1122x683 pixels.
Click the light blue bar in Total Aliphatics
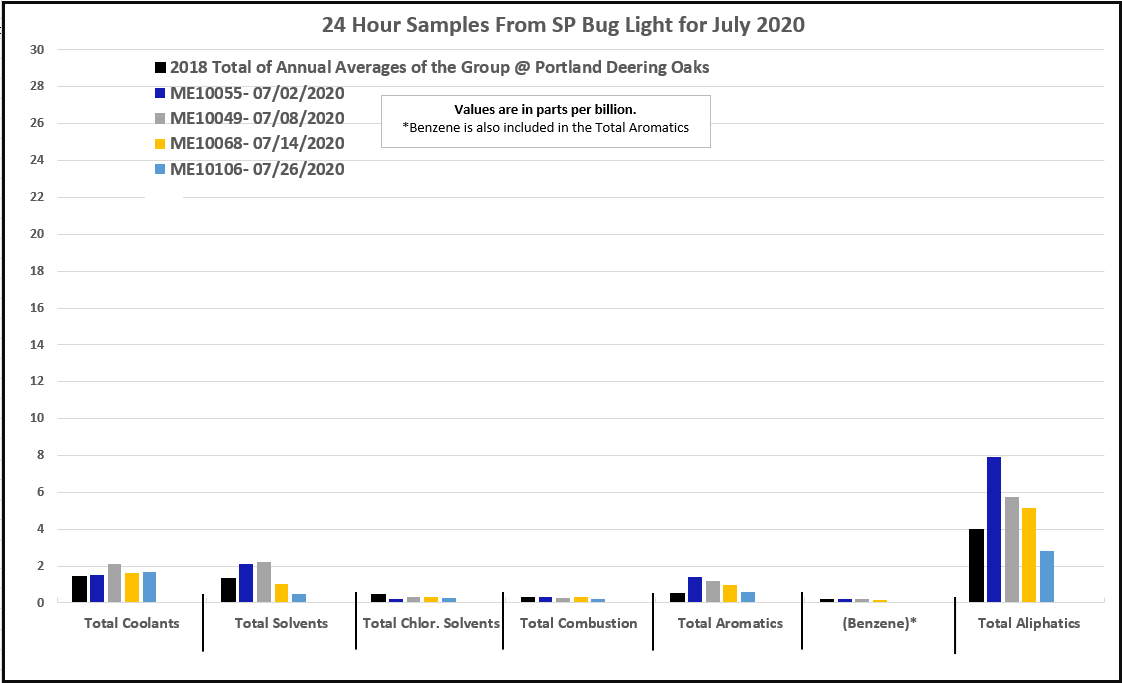pos(1047,576)
